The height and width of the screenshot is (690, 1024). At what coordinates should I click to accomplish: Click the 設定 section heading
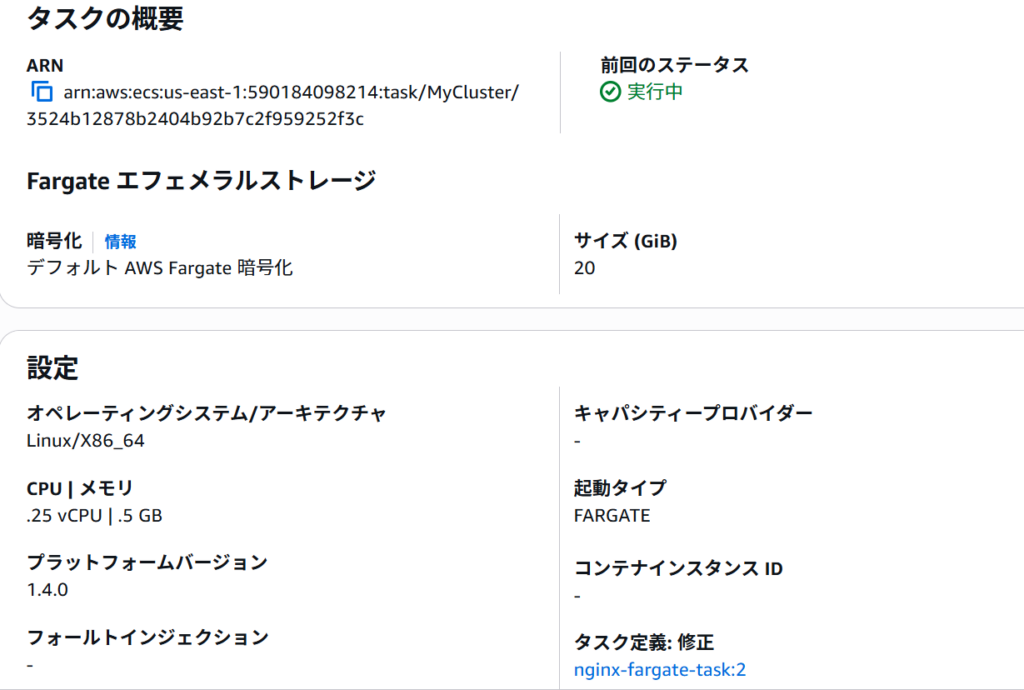tap(52, 368)
